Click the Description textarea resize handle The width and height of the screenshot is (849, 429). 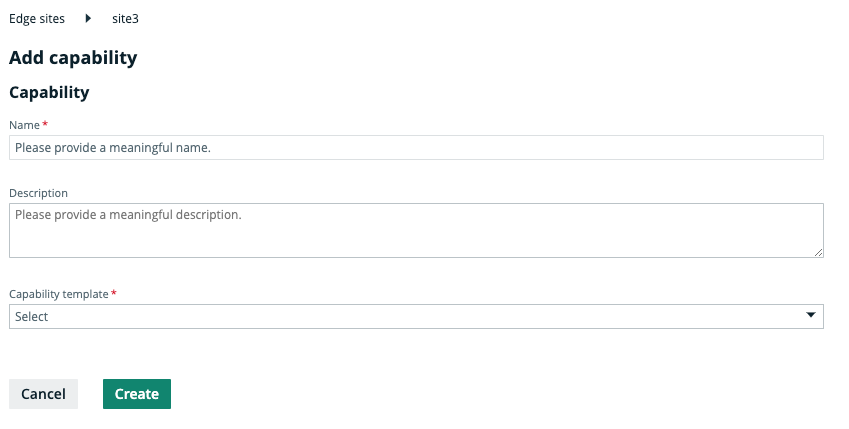(x=819, y=253)
